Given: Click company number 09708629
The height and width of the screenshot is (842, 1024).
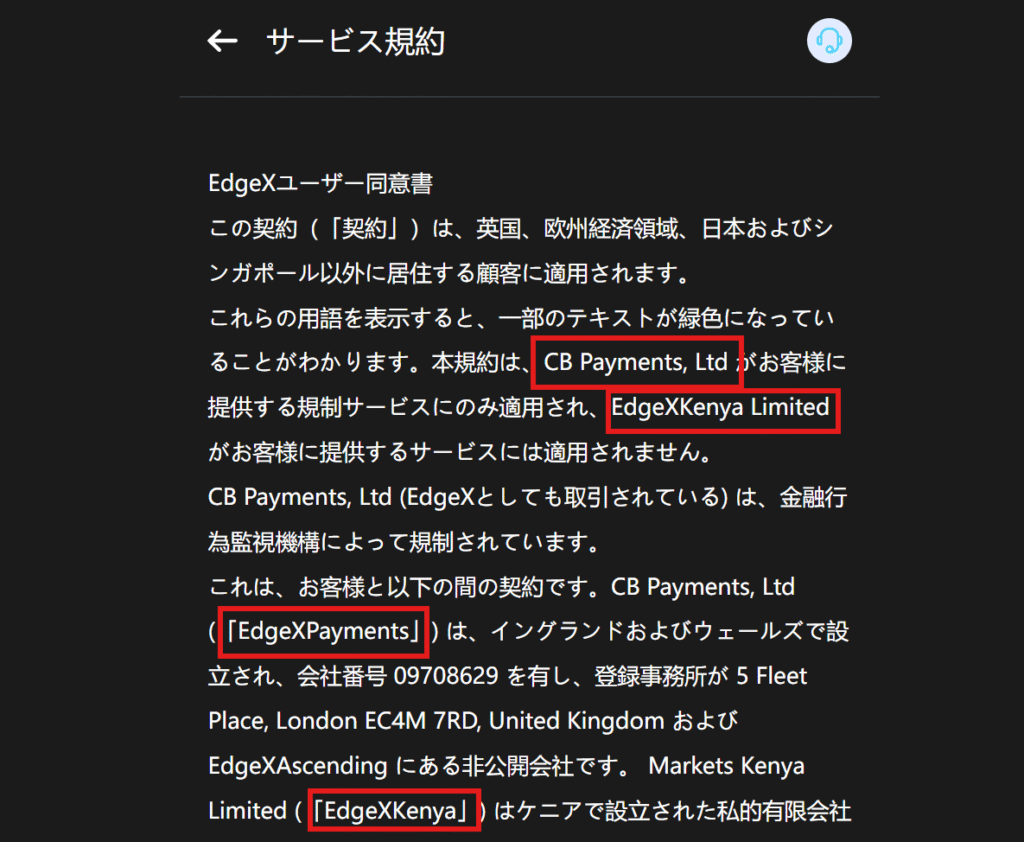Looking at the screenshot, I should click(x=446, y=676).
